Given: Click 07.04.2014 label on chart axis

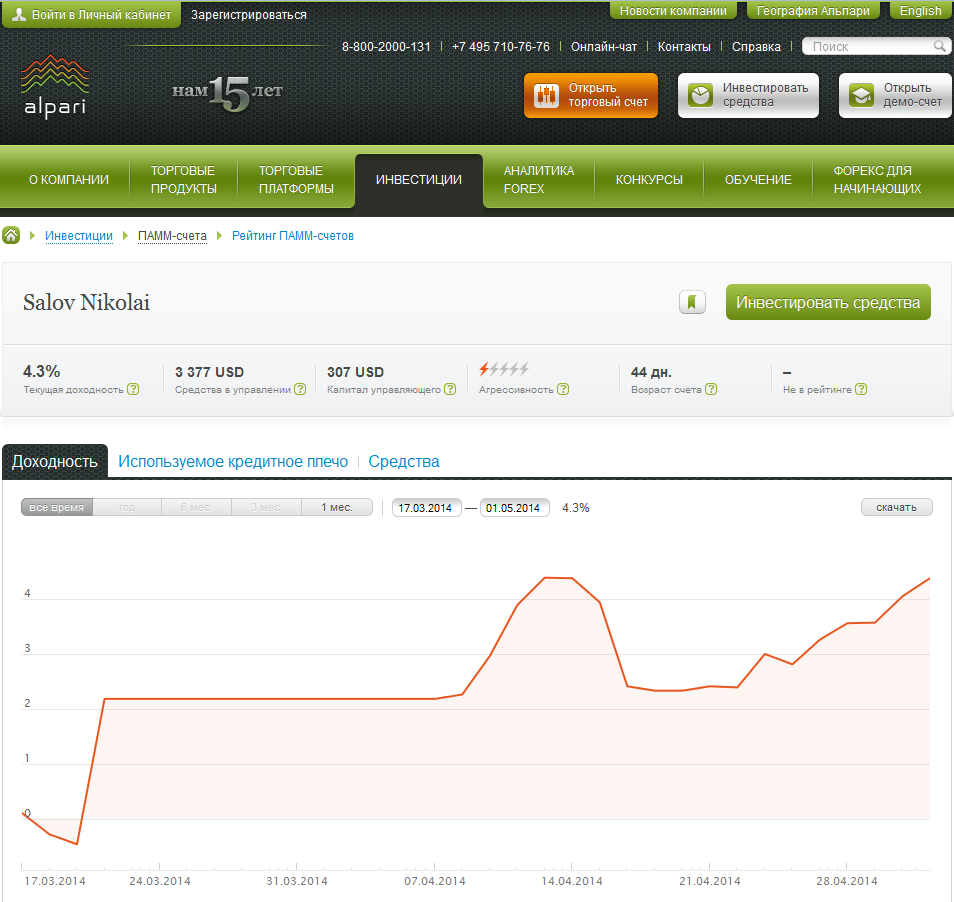Looking at the screenshot, I should click(434, 881).
